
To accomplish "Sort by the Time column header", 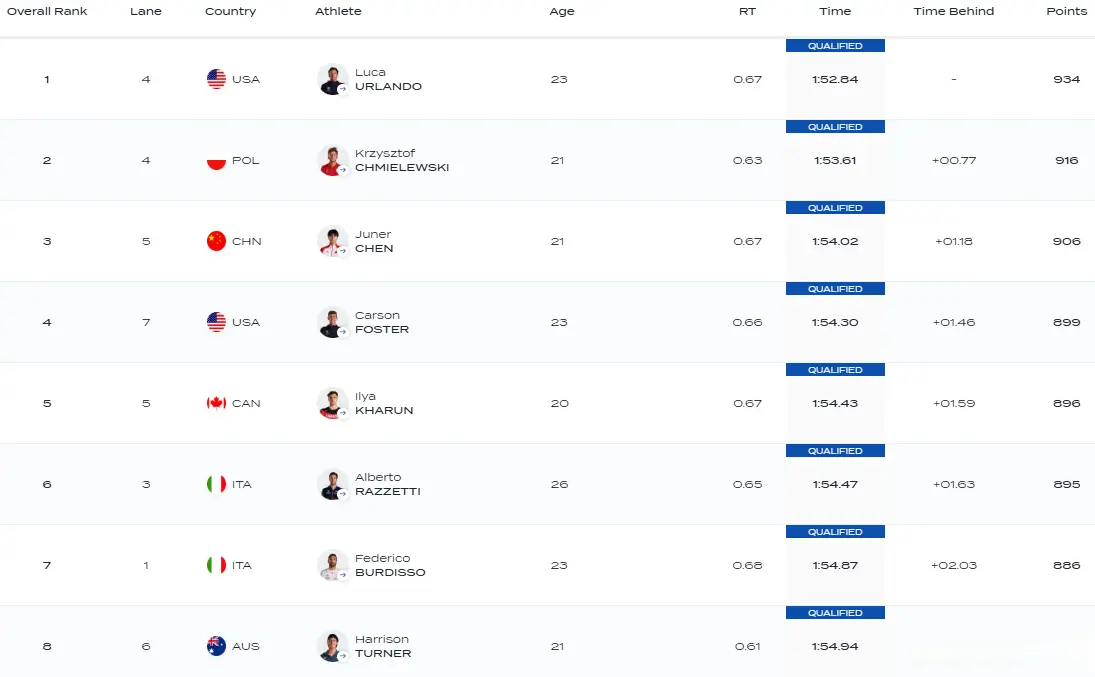I will 835,11.
